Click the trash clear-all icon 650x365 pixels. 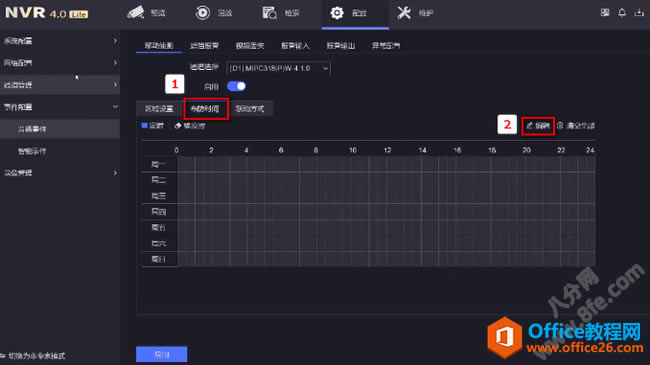click(560, 125)
